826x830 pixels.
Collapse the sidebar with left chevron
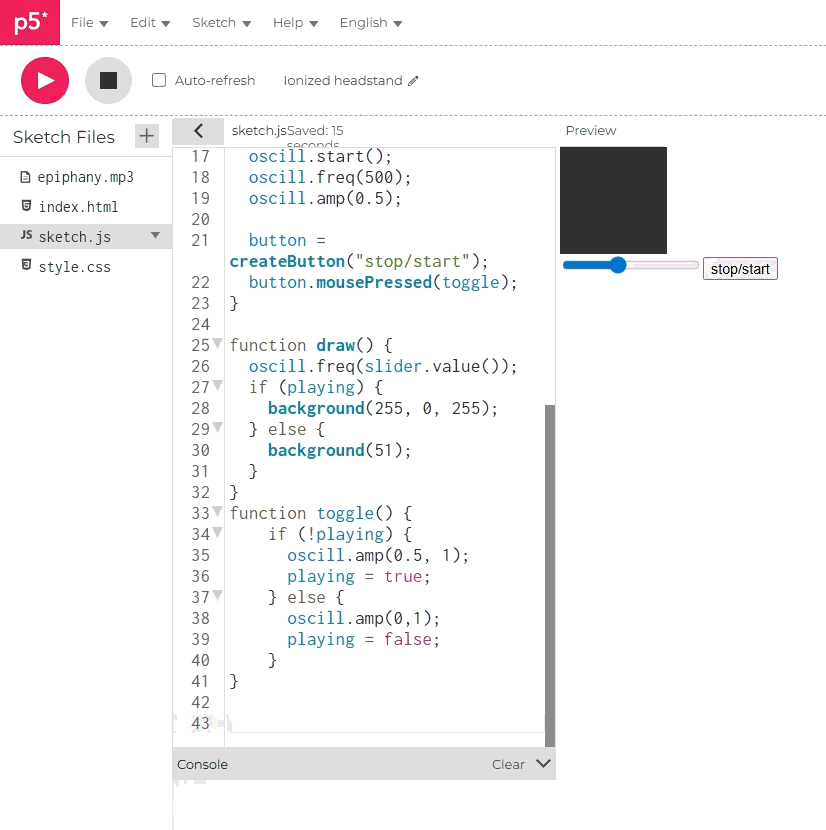tap(199, 131)
